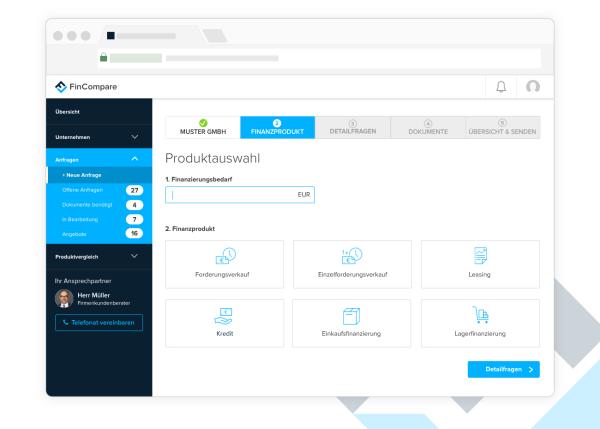Screen dimensions: 600x429
Task: Go to Übersicht in sidebar
Action: [x=67, y=112]
